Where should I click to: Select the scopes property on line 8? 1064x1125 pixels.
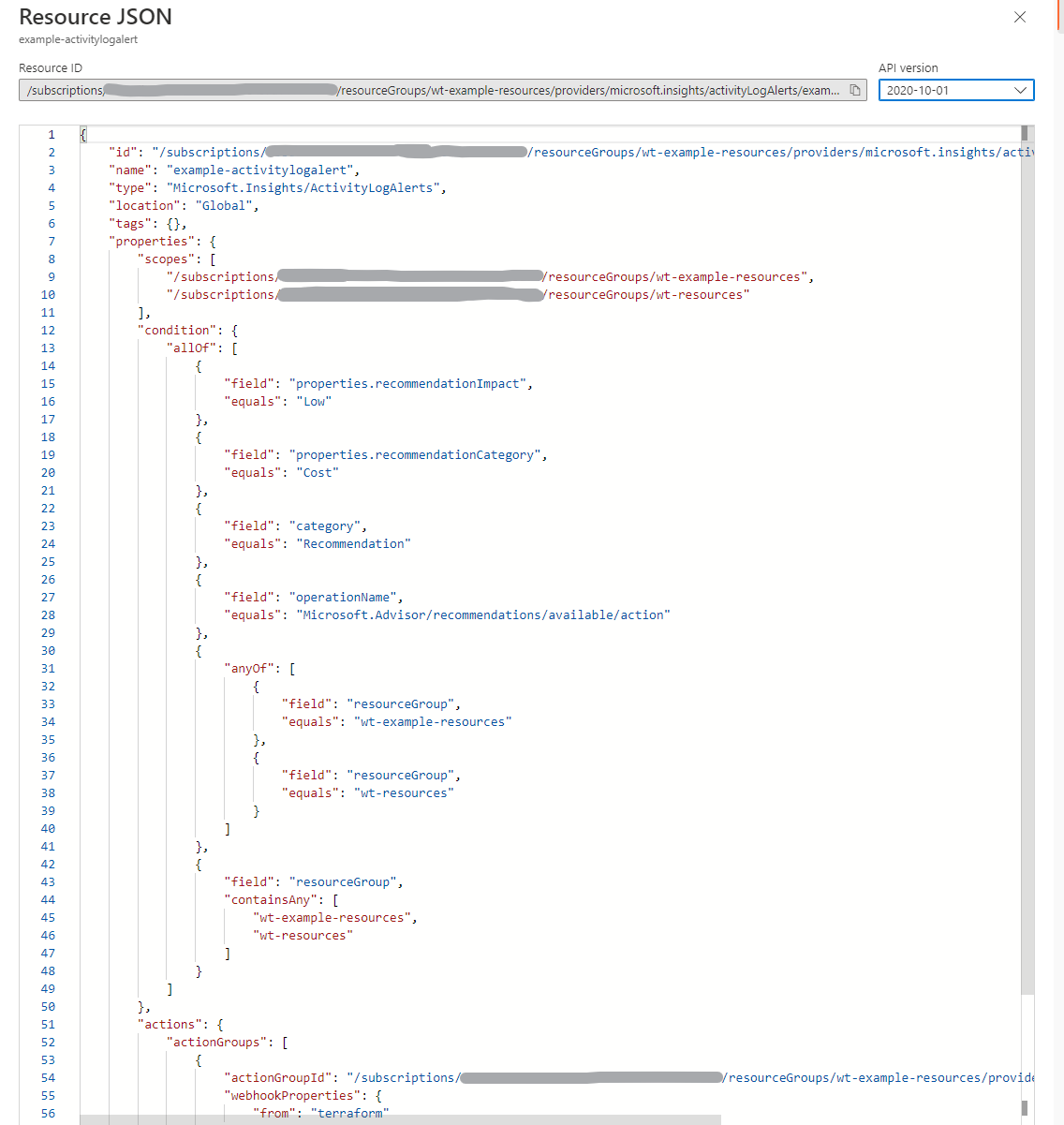pyautogui.click(x=170, y=259)
